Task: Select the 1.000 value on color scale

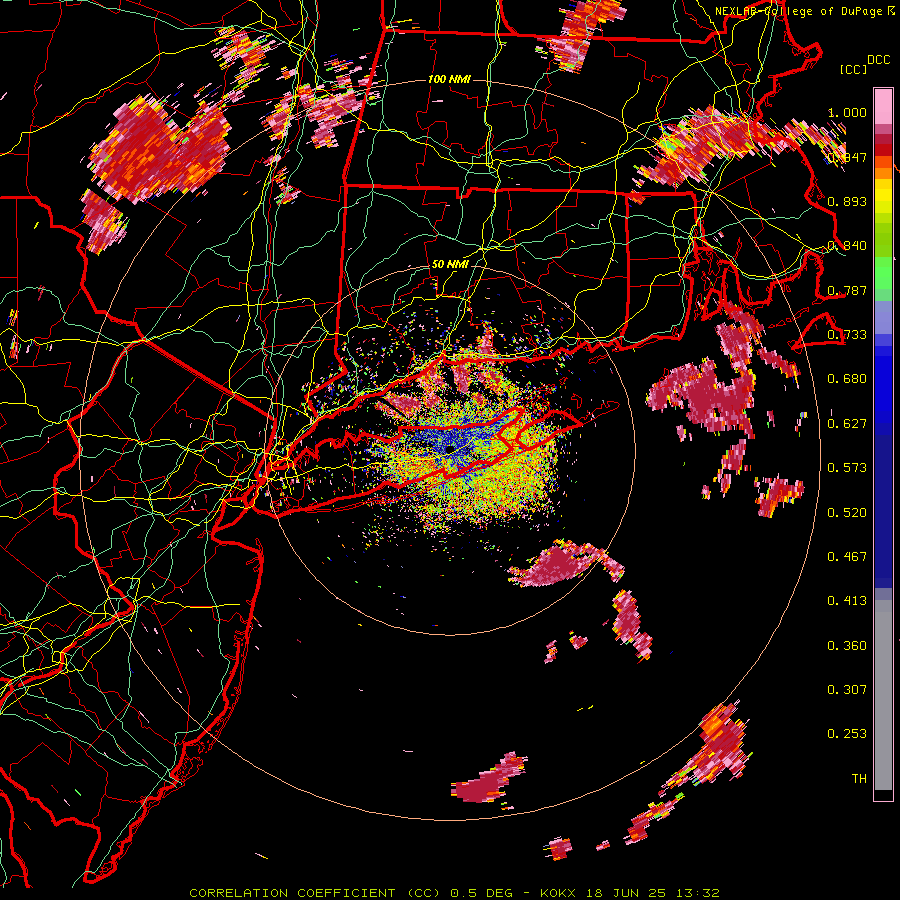Action: 847,112
